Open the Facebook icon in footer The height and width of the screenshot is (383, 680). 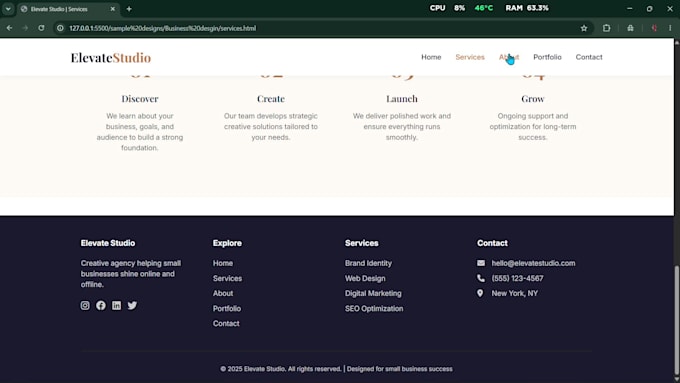coord(101,305)
